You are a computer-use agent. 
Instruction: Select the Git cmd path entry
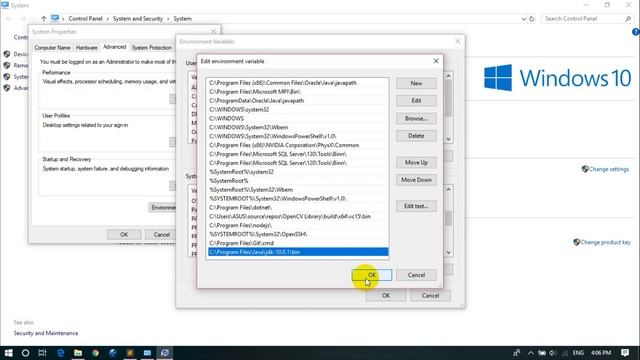[298, 243]
